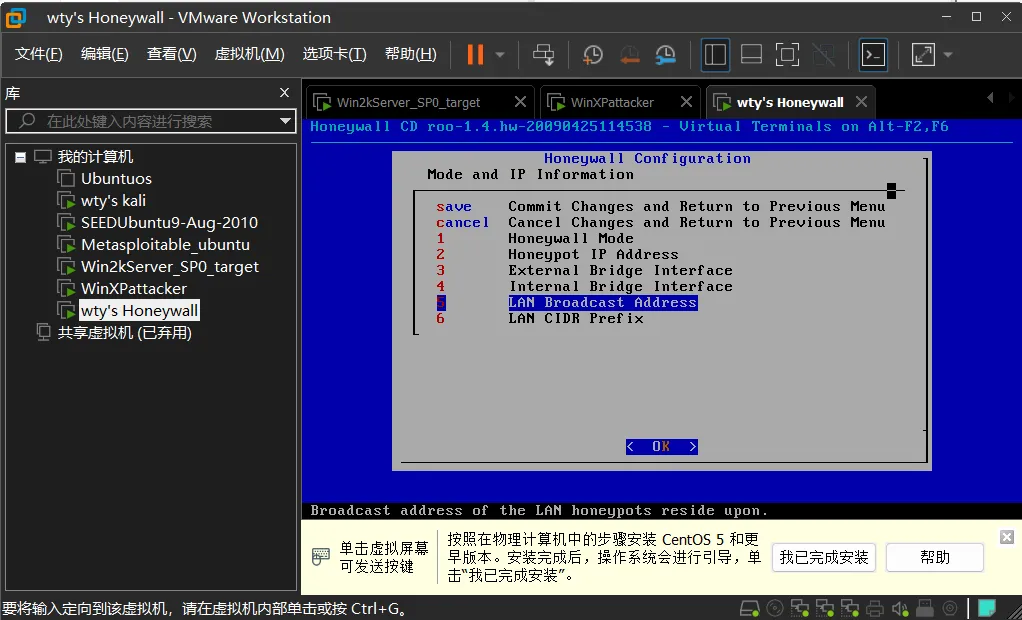Select menu item 2 Honeypot IP Address
Image resolution: width=1022 pixels, height=620 pixels.
click(593, 254)
